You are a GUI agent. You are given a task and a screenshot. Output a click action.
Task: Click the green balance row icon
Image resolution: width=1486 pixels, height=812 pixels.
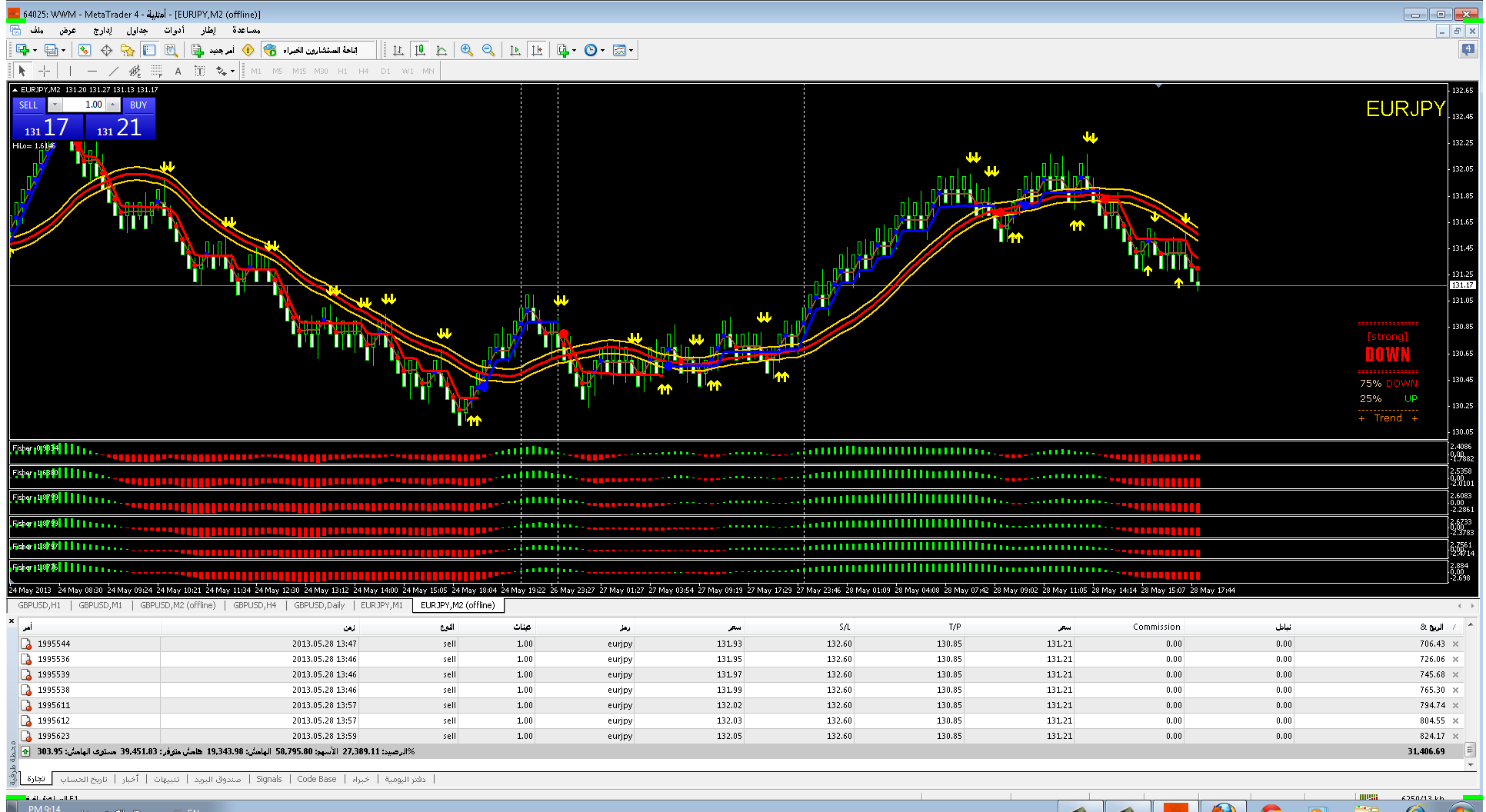coord(25,751)
